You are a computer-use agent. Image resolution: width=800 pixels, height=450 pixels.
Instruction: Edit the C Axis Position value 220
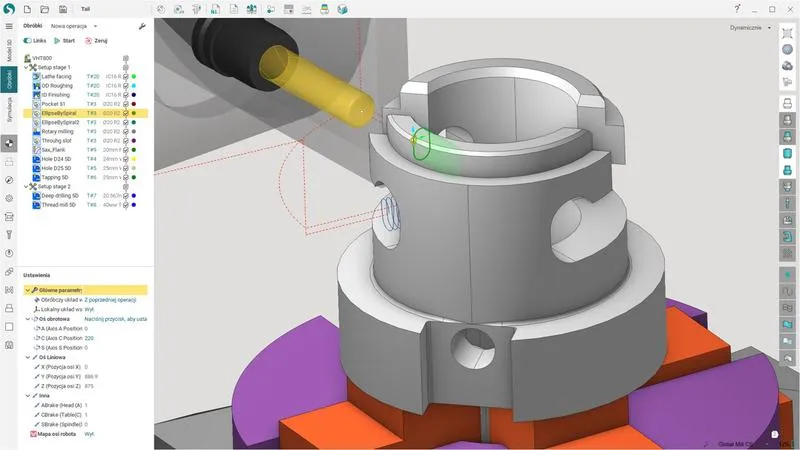tap(89, 338)
